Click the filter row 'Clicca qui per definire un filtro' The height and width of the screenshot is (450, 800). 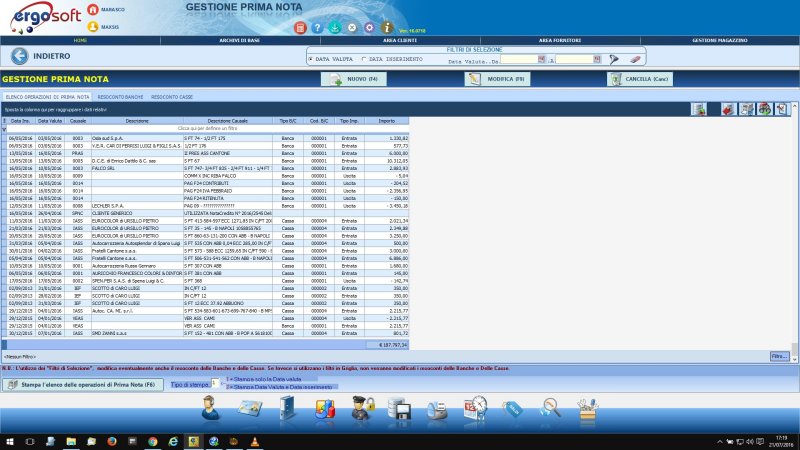click(207, 129)
